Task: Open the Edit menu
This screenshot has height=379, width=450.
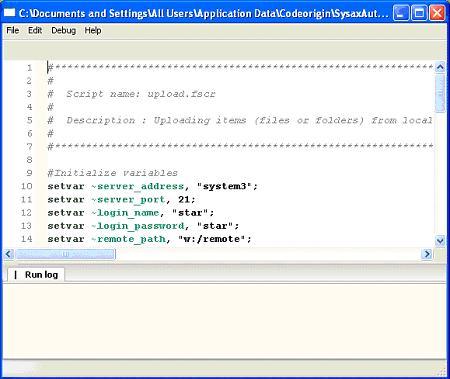Action: (35, 30)
